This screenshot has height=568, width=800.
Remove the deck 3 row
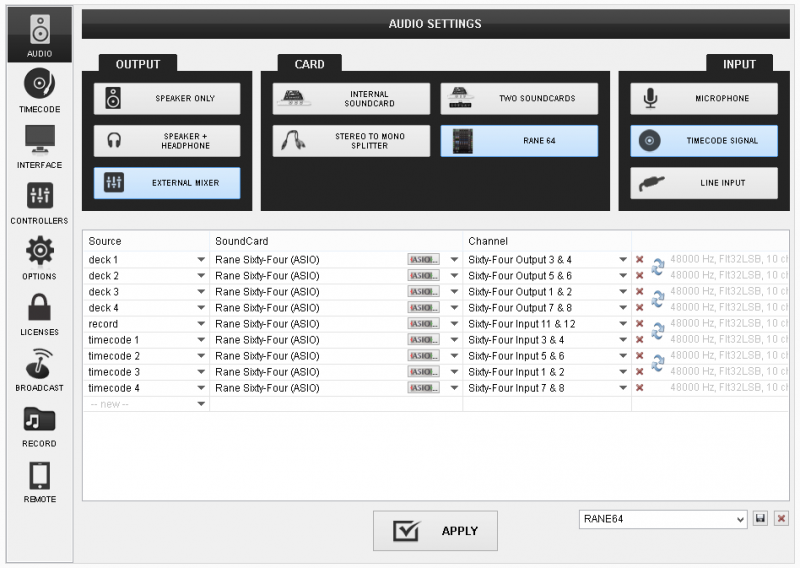pyautogui.click(x=639, y=291)
